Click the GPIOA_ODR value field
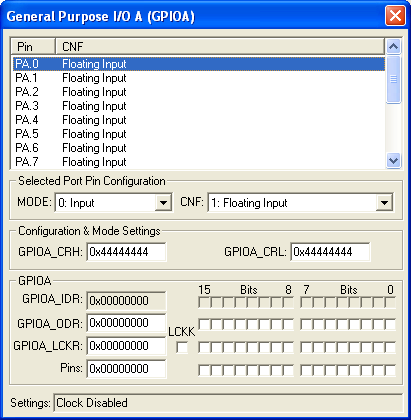Image resolution: width=411 pixels, height=420 pixels. pos(126,323)
